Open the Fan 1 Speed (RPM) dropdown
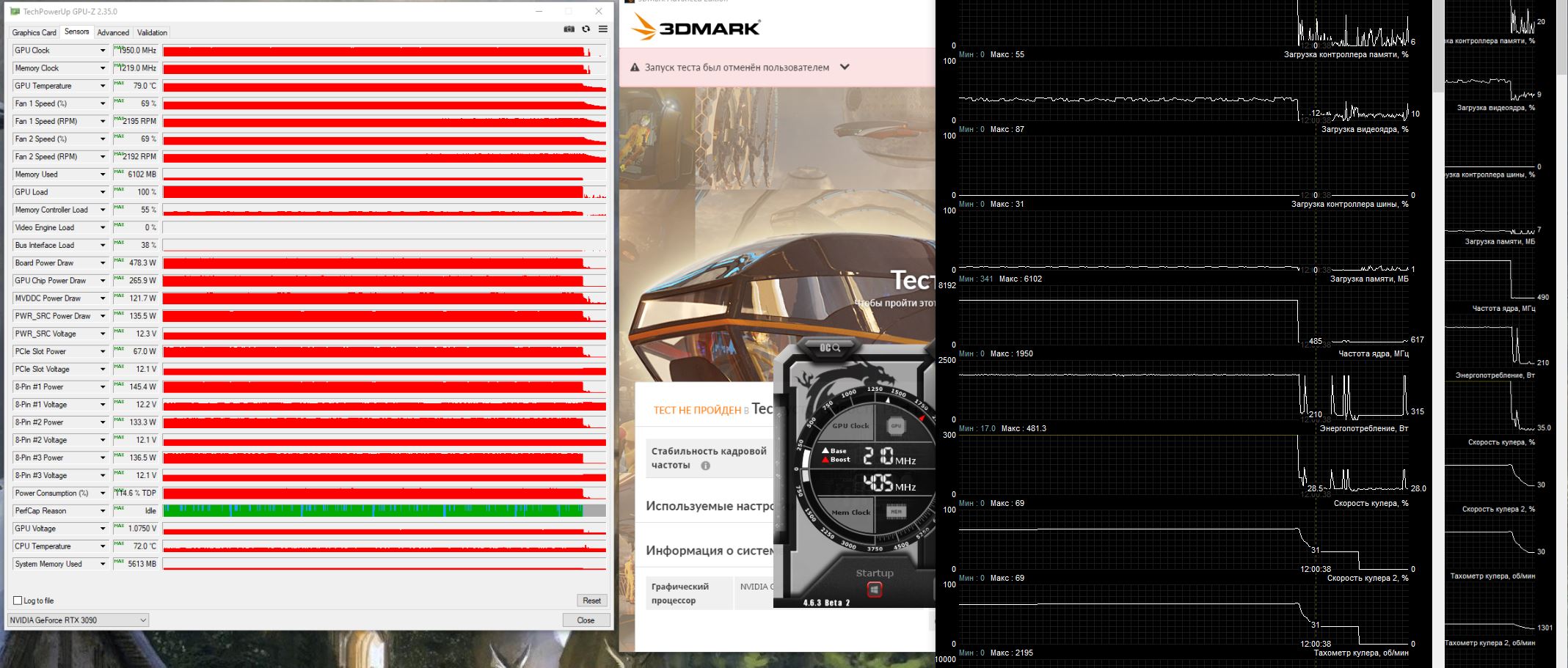Image resolution: width=1568 pixels, height=668 pixels. (x=103, y=121)
